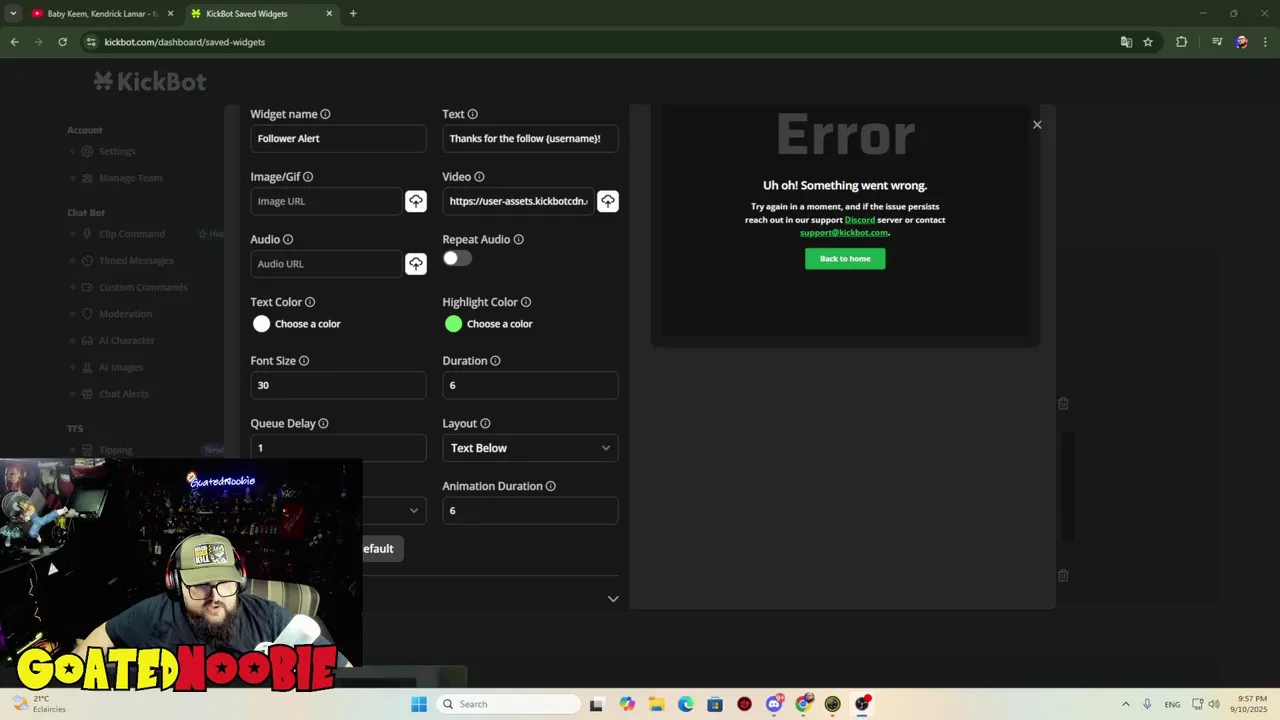Open the partially hidden dropdown beside Animation Duration
Viewport: 1280px width, 720px height.
(x=394, y=510)
